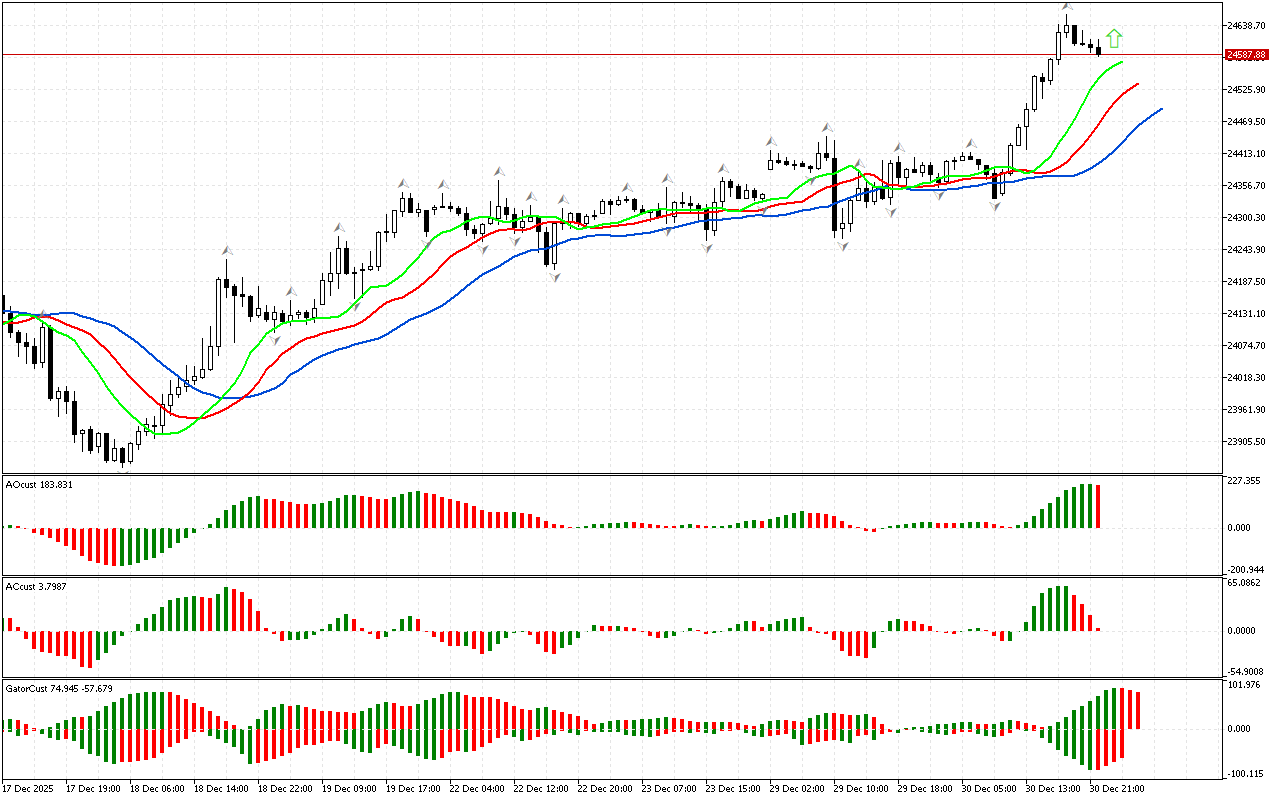
Task: Click the 29 Dec 10:00 time label
Action: pyautogui.click(x=861, y=788)
